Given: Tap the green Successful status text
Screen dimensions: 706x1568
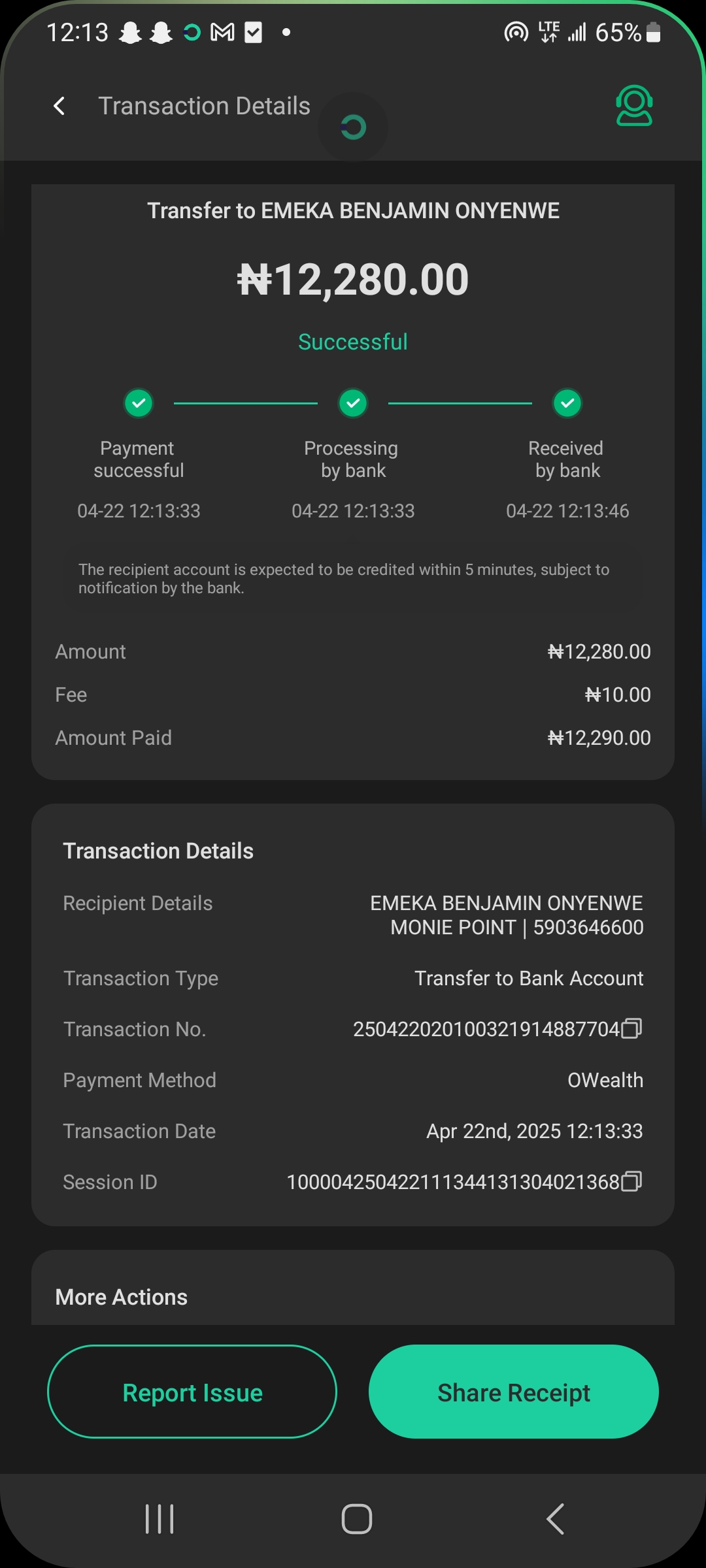Looking at the screenshot, I should [x=353, y=342].
